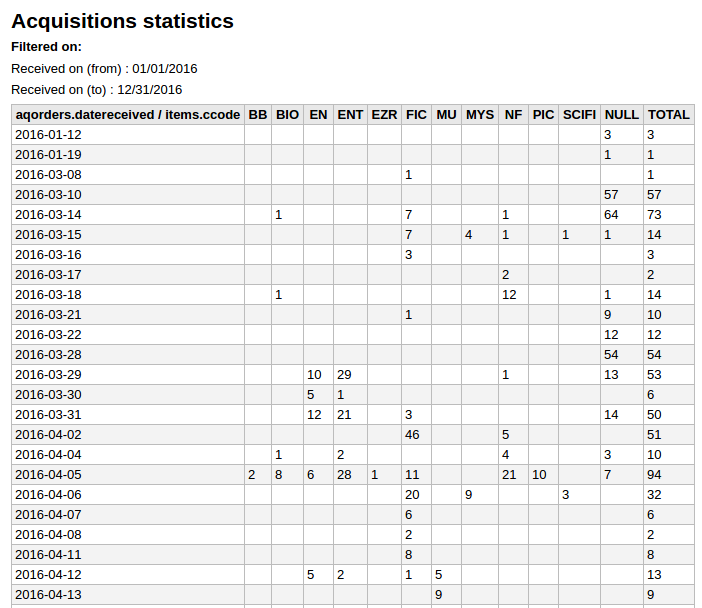Screen dimensions: 702x608
Task: Select the 2016-03-14 date row label
Action: tap(49, 215)
